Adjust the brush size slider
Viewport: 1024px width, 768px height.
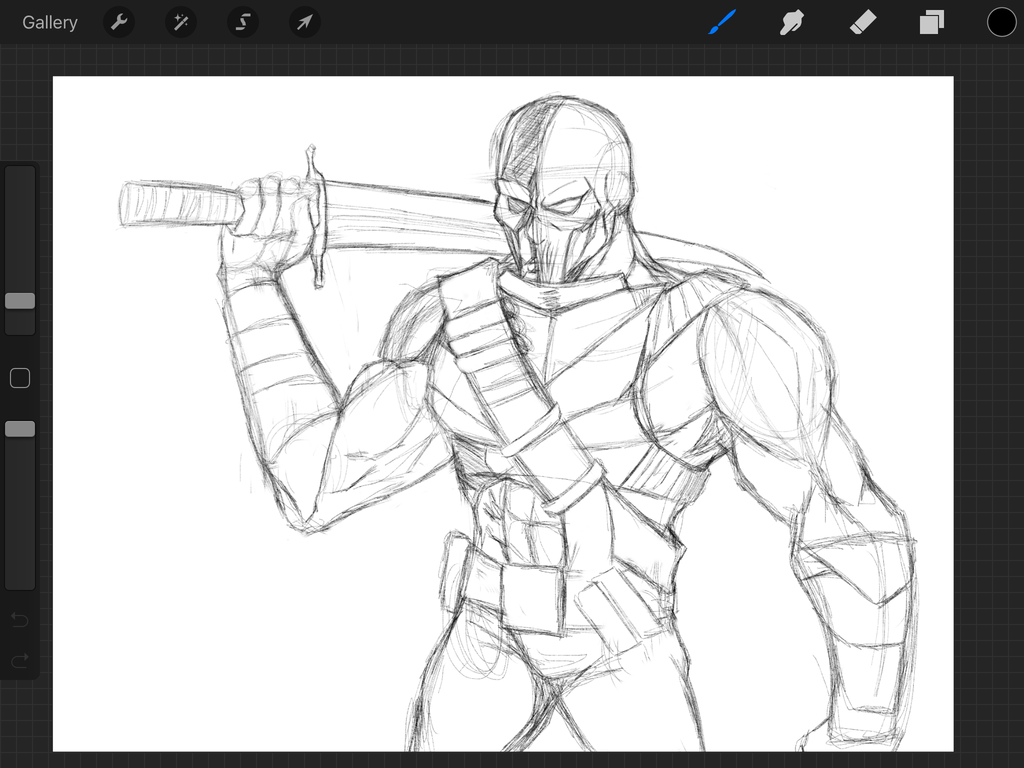[20, 301]
